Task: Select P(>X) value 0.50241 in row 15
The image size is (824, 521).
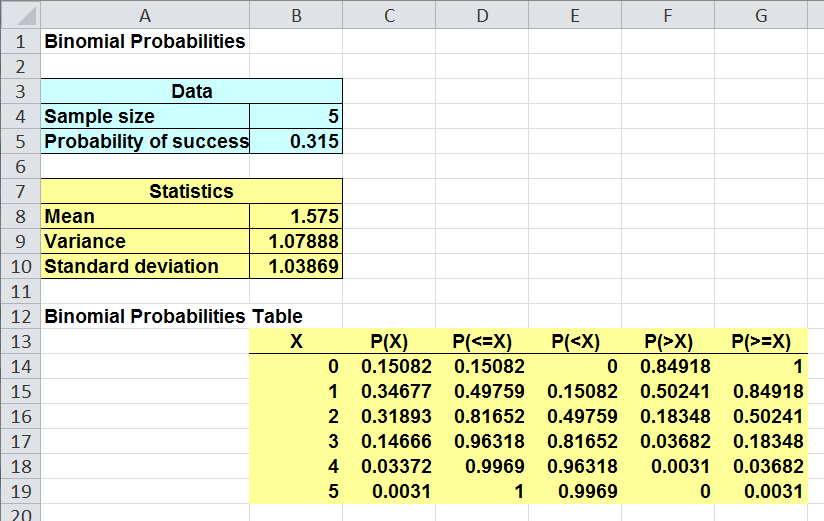Action: click(668, 391)
